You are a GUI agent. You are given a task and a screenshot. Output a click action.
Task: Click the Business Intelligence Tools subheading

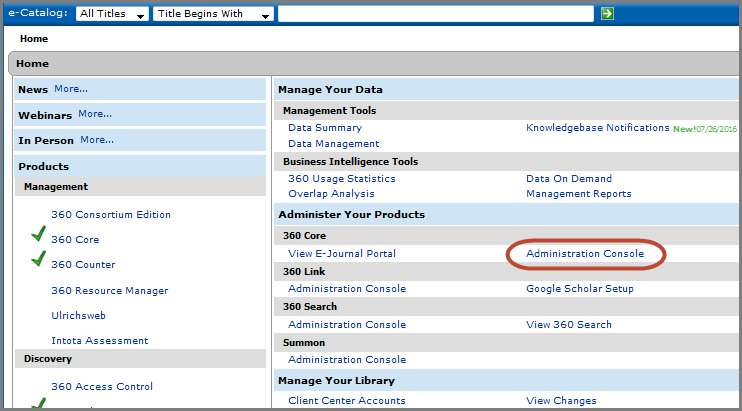(x=351, y=162)
